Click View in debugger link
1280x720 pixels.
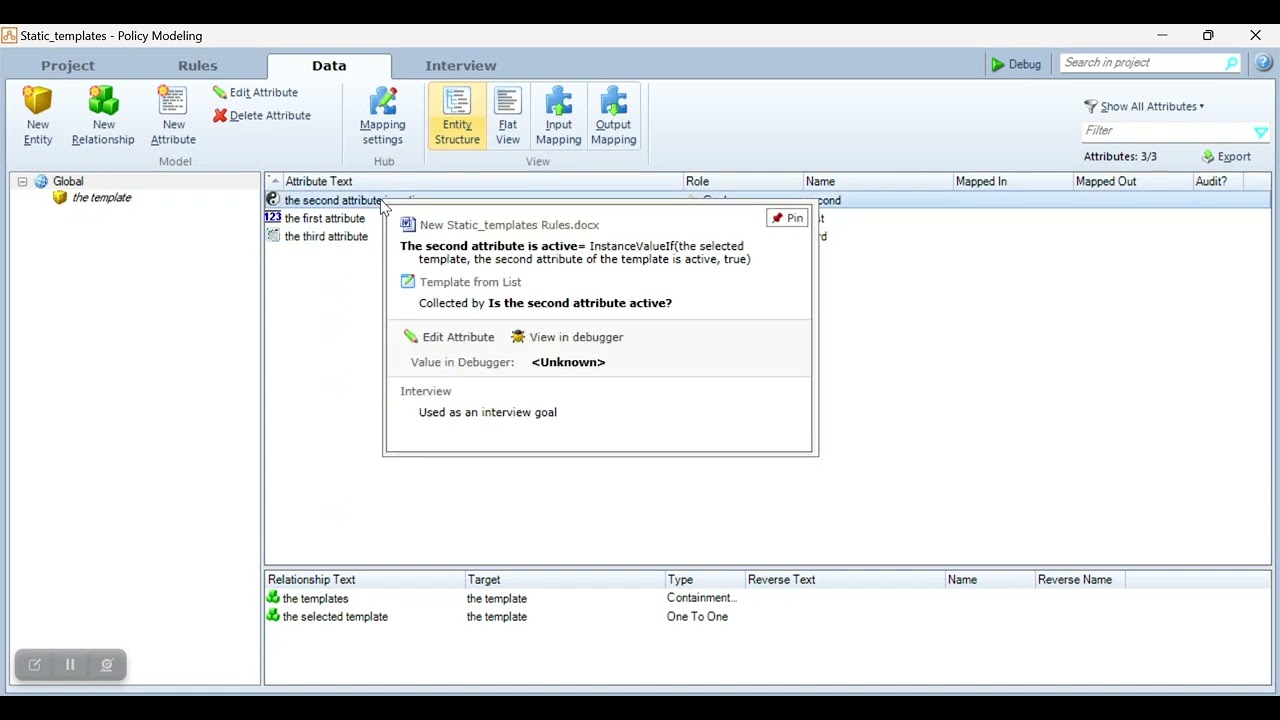(x=567, y=337)
